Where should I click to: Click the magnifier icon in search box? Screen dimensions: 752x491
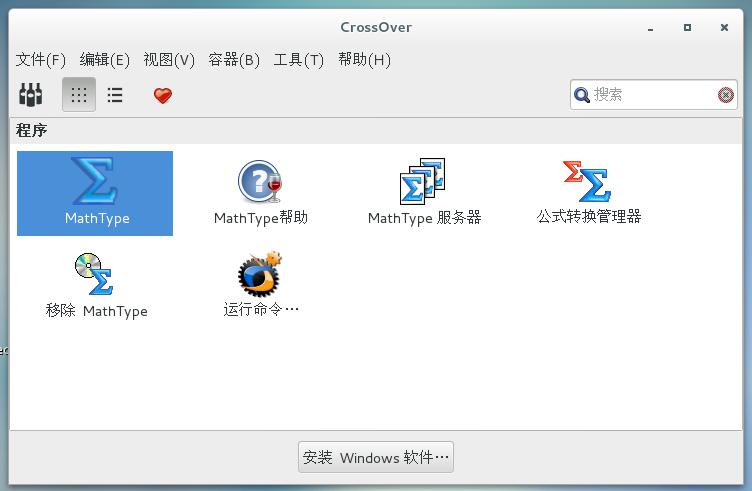582,95
